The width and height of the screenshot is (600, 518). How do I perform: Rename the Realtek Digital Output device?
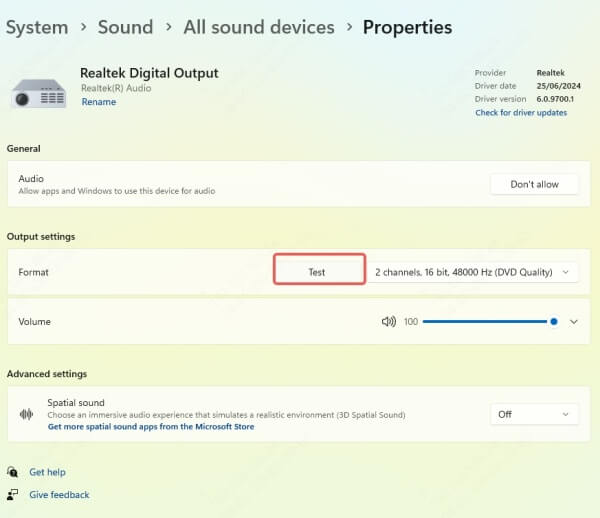click(x=99, y=102)
